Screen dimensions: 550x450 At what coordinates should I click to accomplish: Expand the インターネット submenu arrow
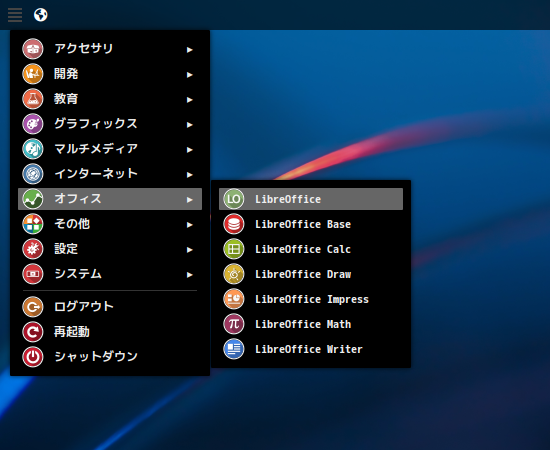[190, 175]
